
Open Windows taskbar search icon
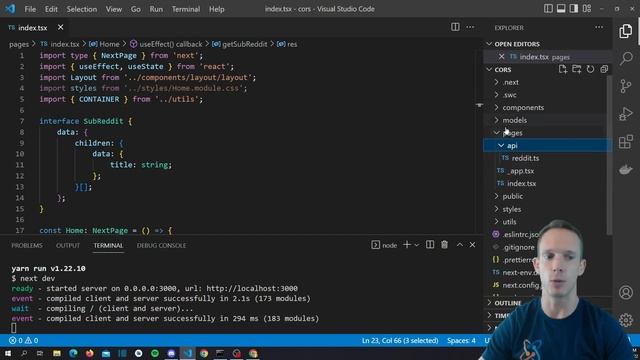tap(24, 353)
